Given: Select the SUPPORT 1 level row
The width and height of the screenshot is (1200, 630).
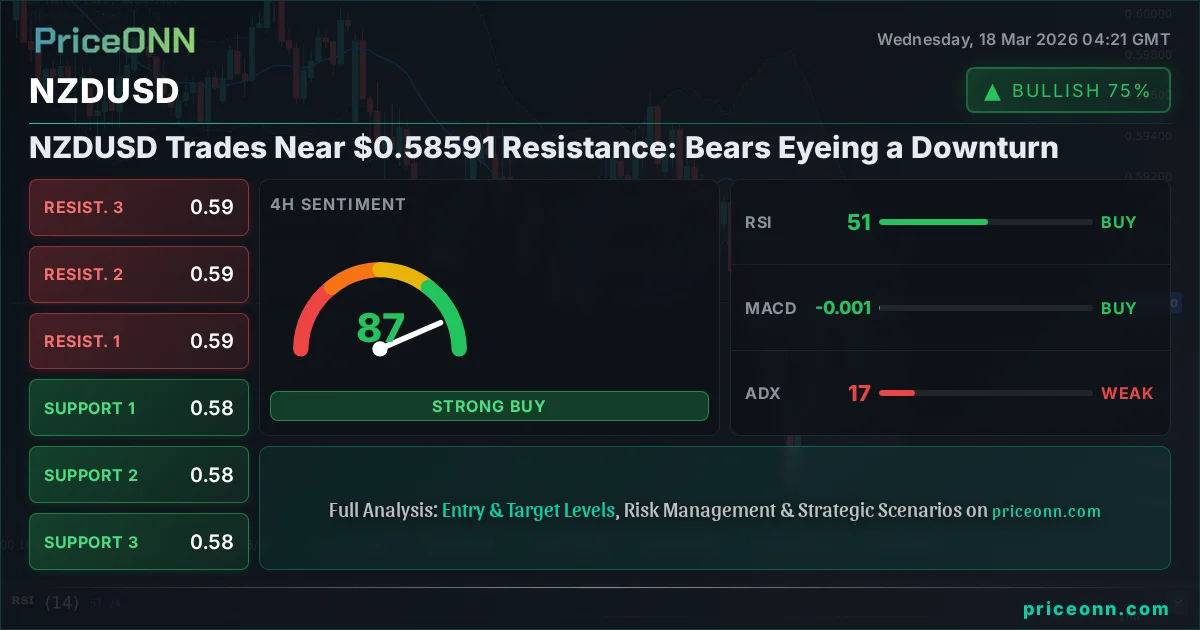Looking at the screenshot, I should click(x=139, y=408).
